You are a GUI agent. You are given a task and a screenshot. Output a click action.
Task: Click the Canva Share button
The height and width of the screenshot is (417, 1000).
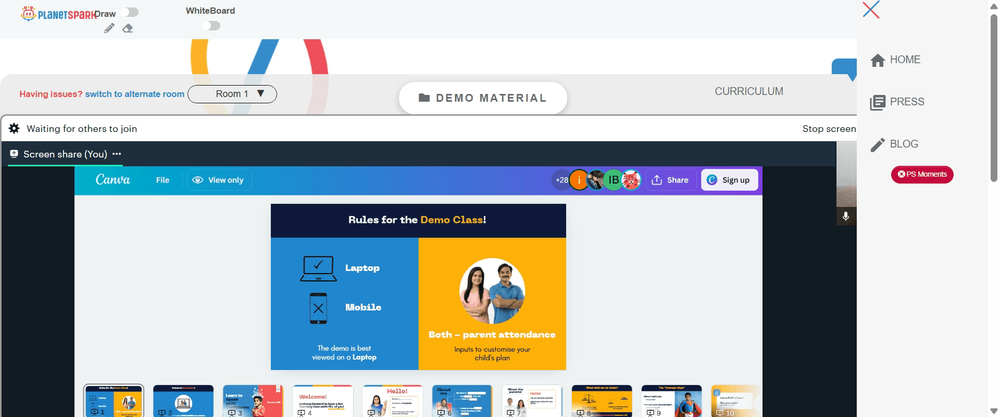coord(670,180)
